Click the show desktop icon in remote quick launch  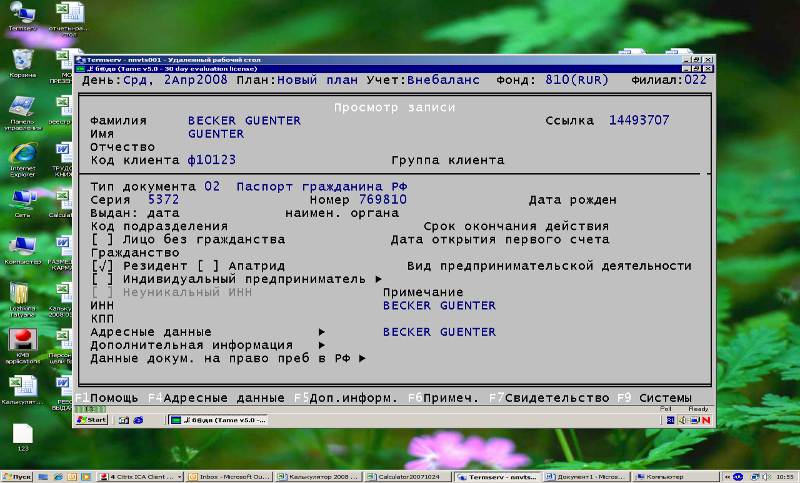click(x=123, y=420)
